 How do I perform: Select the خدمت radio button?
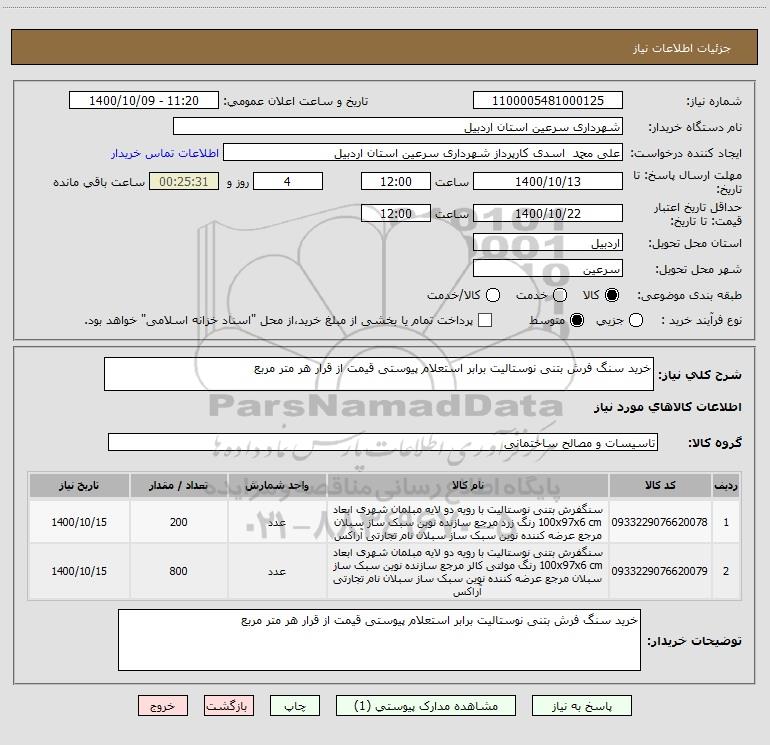(x=560, y=295)
